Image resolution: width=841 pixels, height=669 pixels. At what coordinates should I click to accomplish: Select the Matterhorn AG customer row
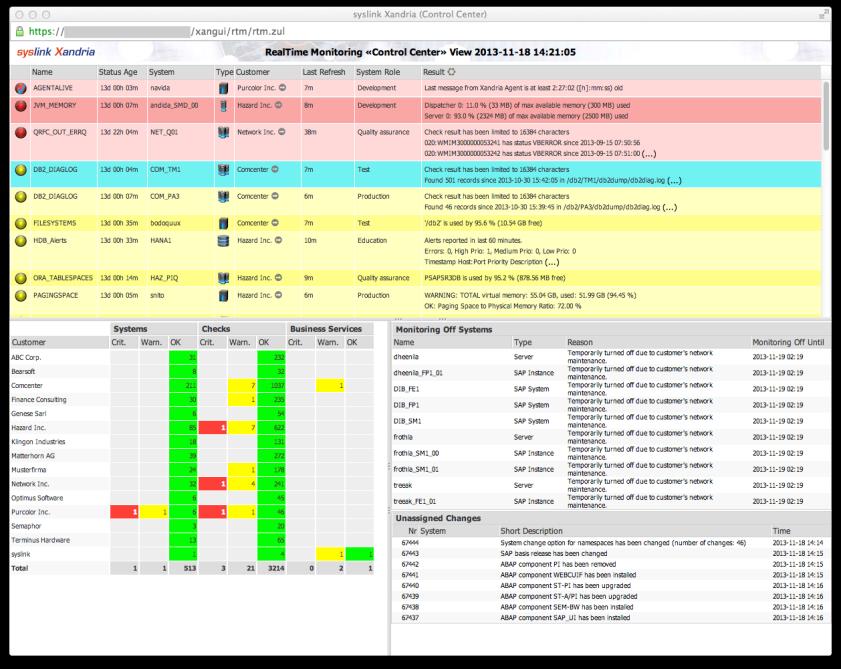tap(192, 456)
